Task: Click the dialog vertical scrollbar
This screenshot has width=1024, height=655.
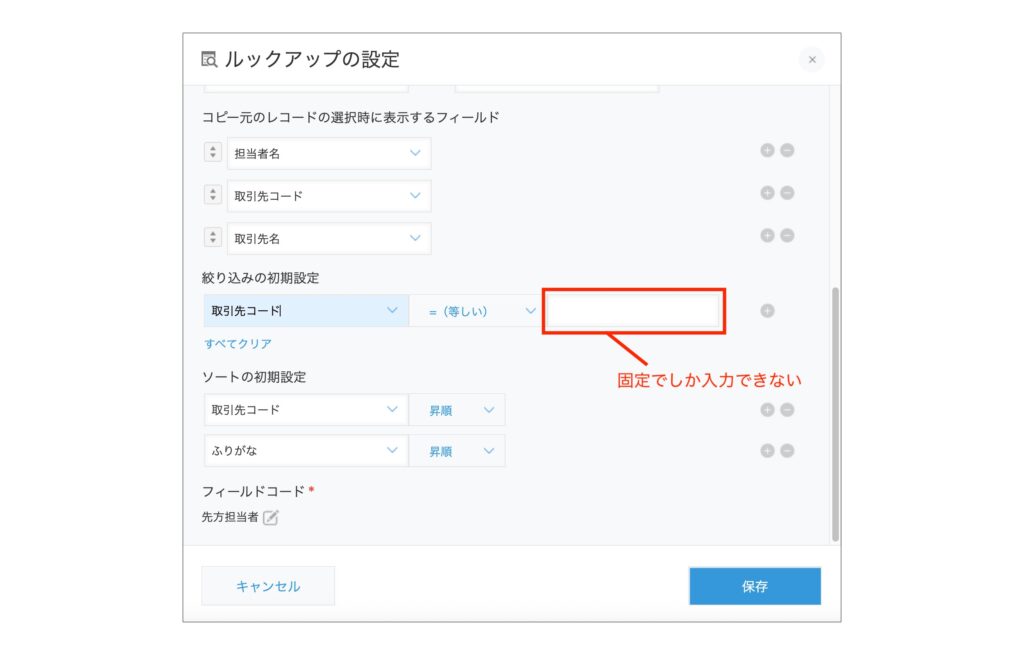Action: pos(835,414)
